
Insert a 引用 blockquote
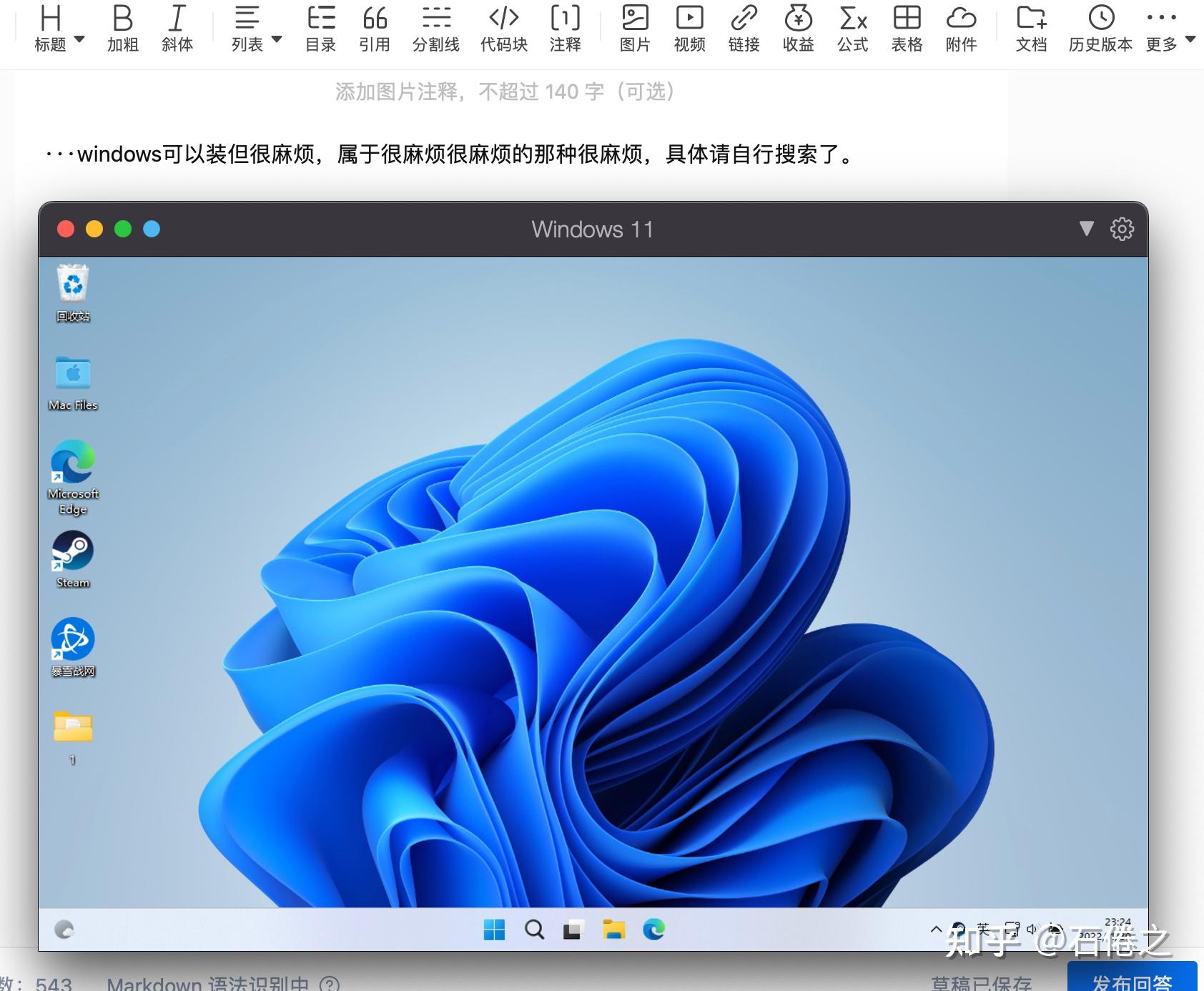pos(375,29)
